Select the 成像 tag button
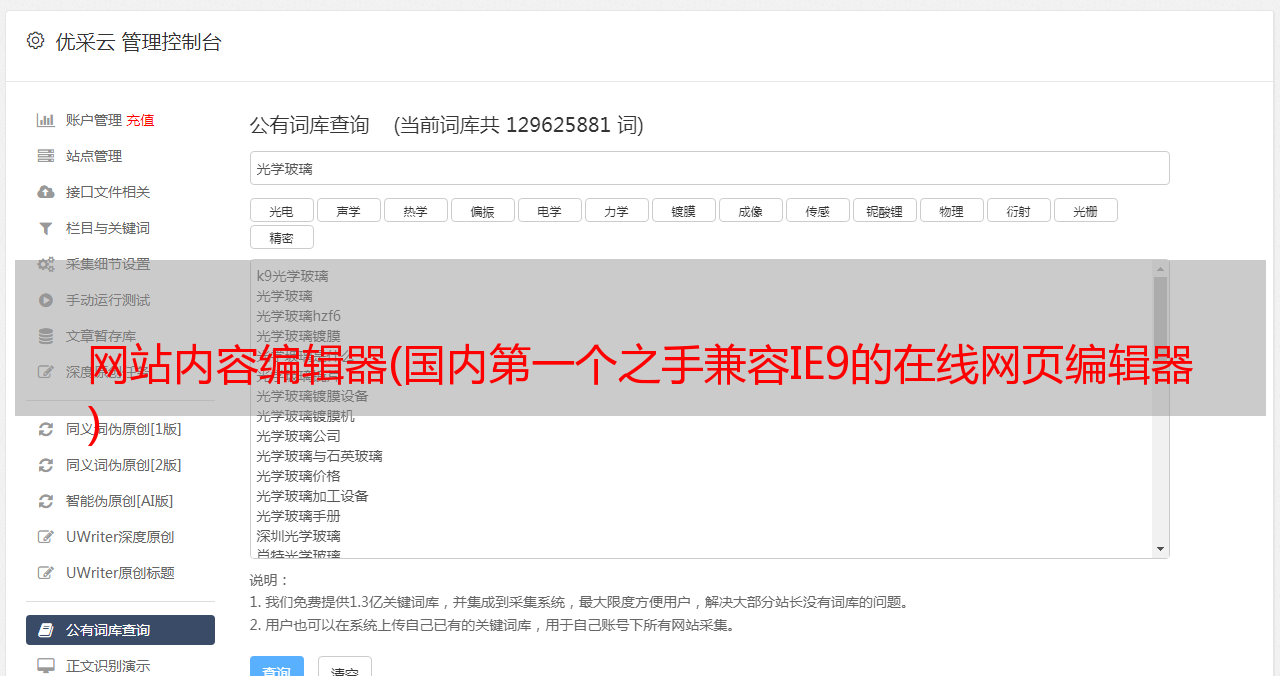1280x676 pixels. 751,211
